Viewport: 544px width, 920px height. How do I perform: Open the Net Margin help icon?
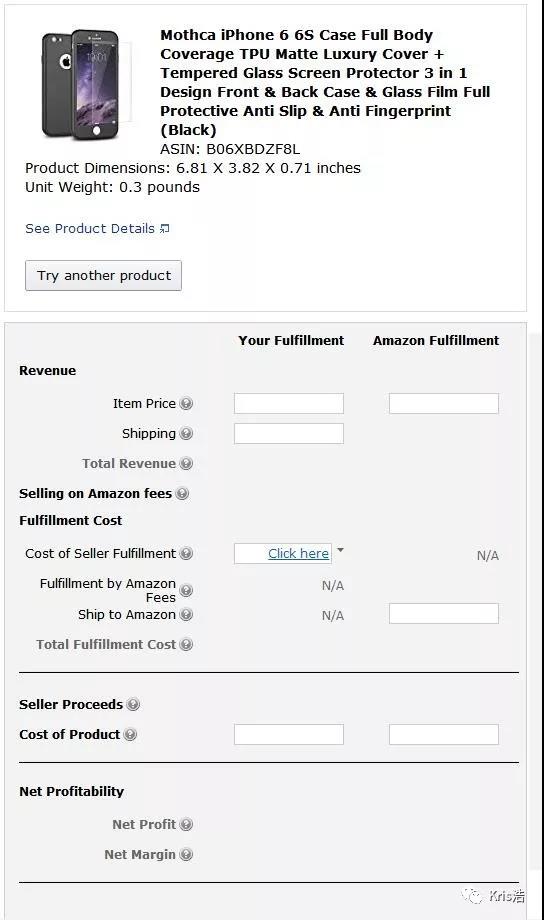tap(186, 854)
